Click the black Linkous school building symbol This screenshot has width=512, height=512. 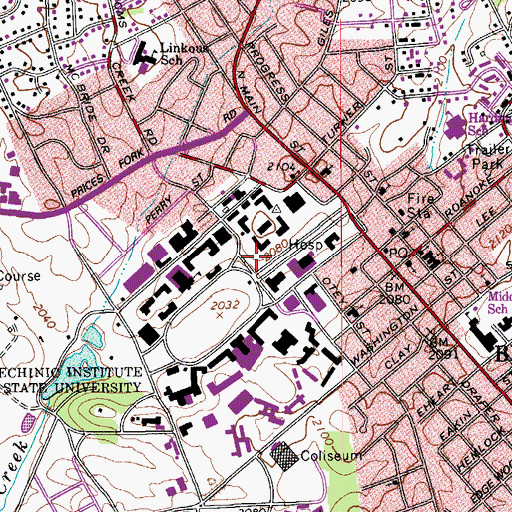tap(145, 53)
